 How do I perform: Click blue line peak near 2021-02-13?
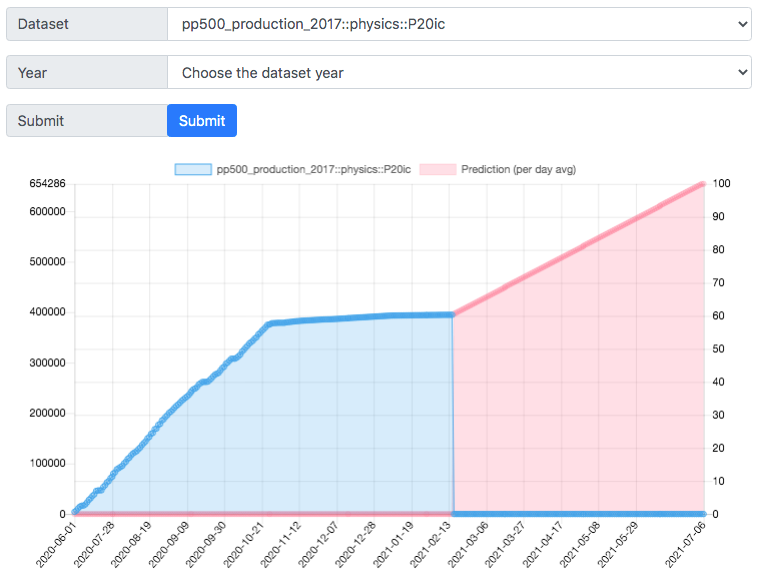tap(452, 315)
